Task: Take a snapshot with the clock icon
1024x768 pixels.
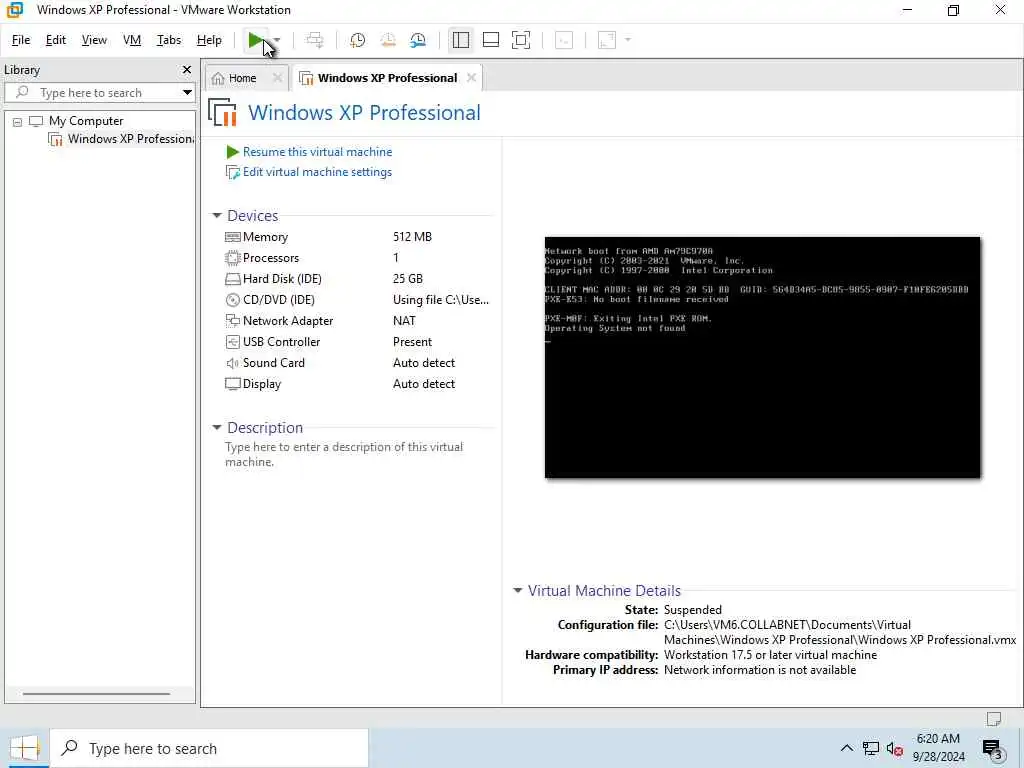Action: click(x=357, y=40)
